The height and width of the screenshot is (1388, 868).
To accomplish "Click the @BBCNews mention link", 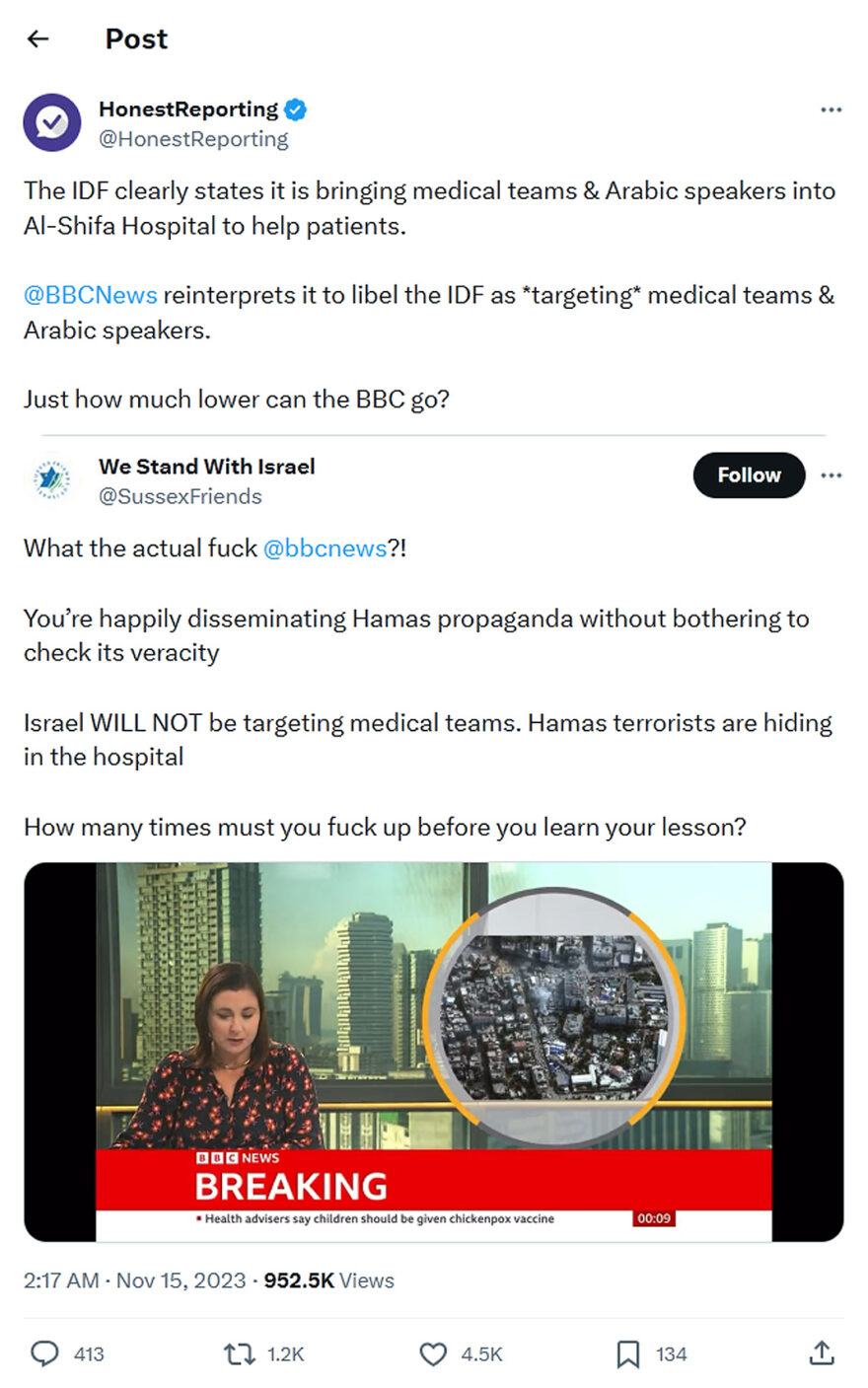I will tap(90, 295).
